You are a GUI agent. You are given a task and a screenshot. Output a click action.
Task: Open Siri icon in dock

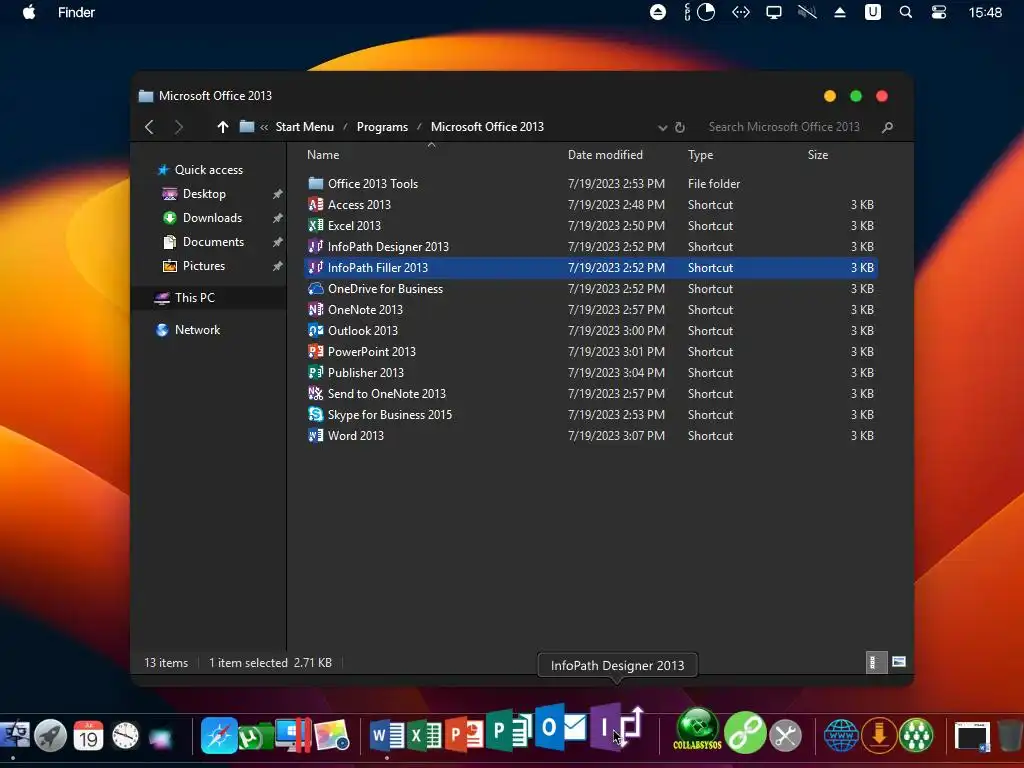161,738
